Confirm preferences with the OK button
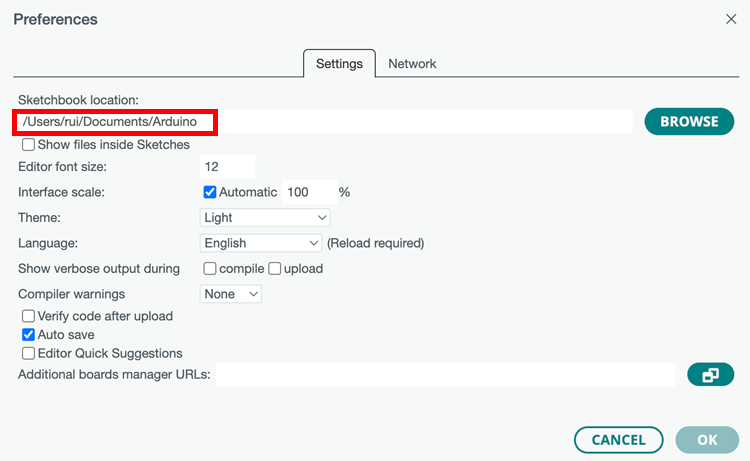Image resolution: width=750 pixels, height=461 pixels. tap(707, 439)
